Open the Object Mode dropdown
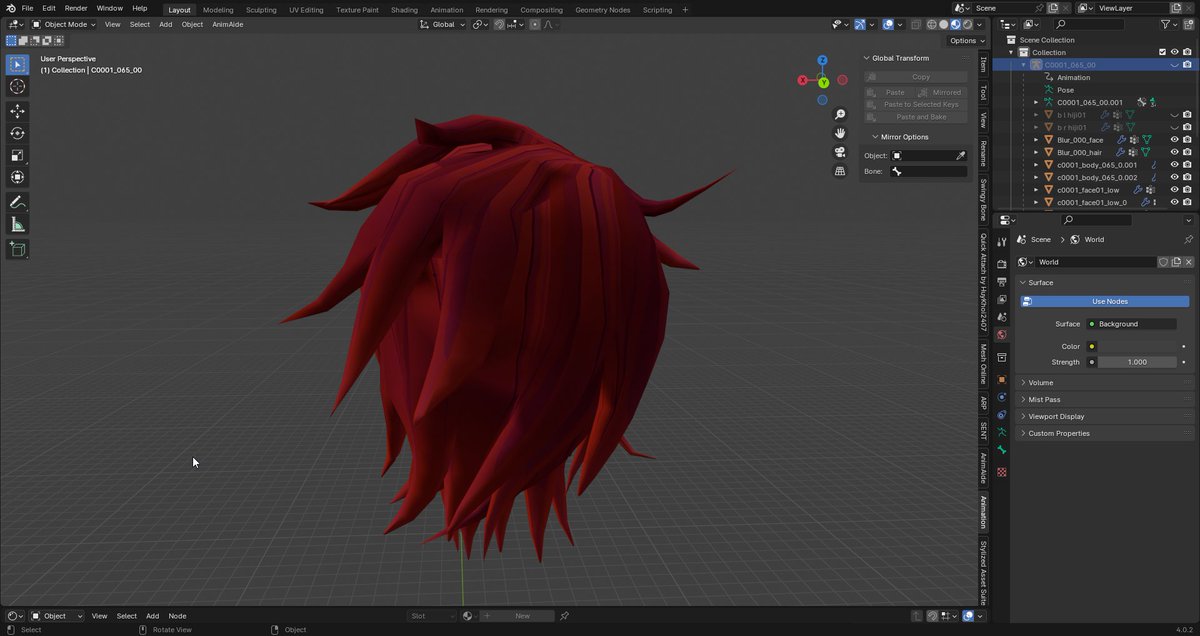The image size is (1200, 636). (62, 24)
